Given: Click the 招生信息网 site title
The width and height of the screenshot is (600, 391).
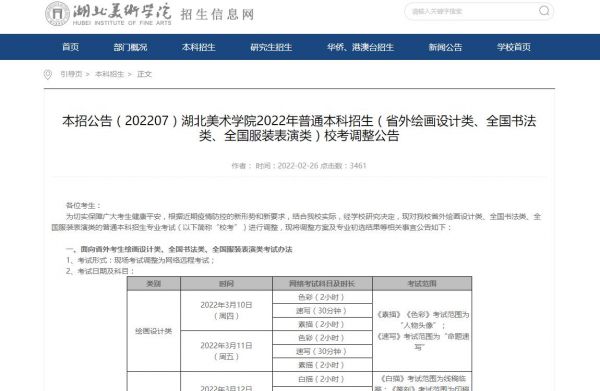Looking at the screenshot, I should point(217,15).
